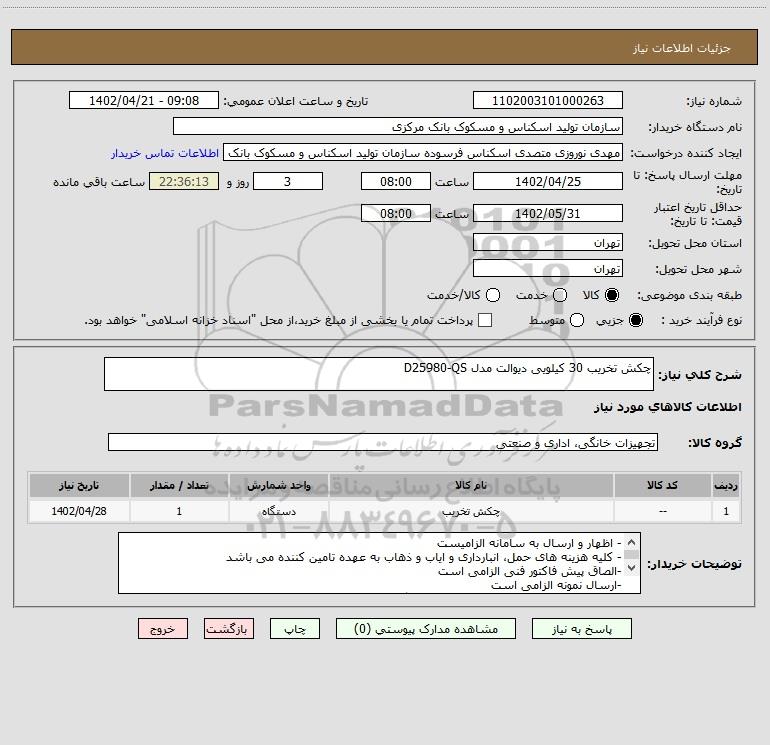Click the announcement date field 1402/04/21 - 09:08
This screenshot has width=770, height=745.
(144, 101)
